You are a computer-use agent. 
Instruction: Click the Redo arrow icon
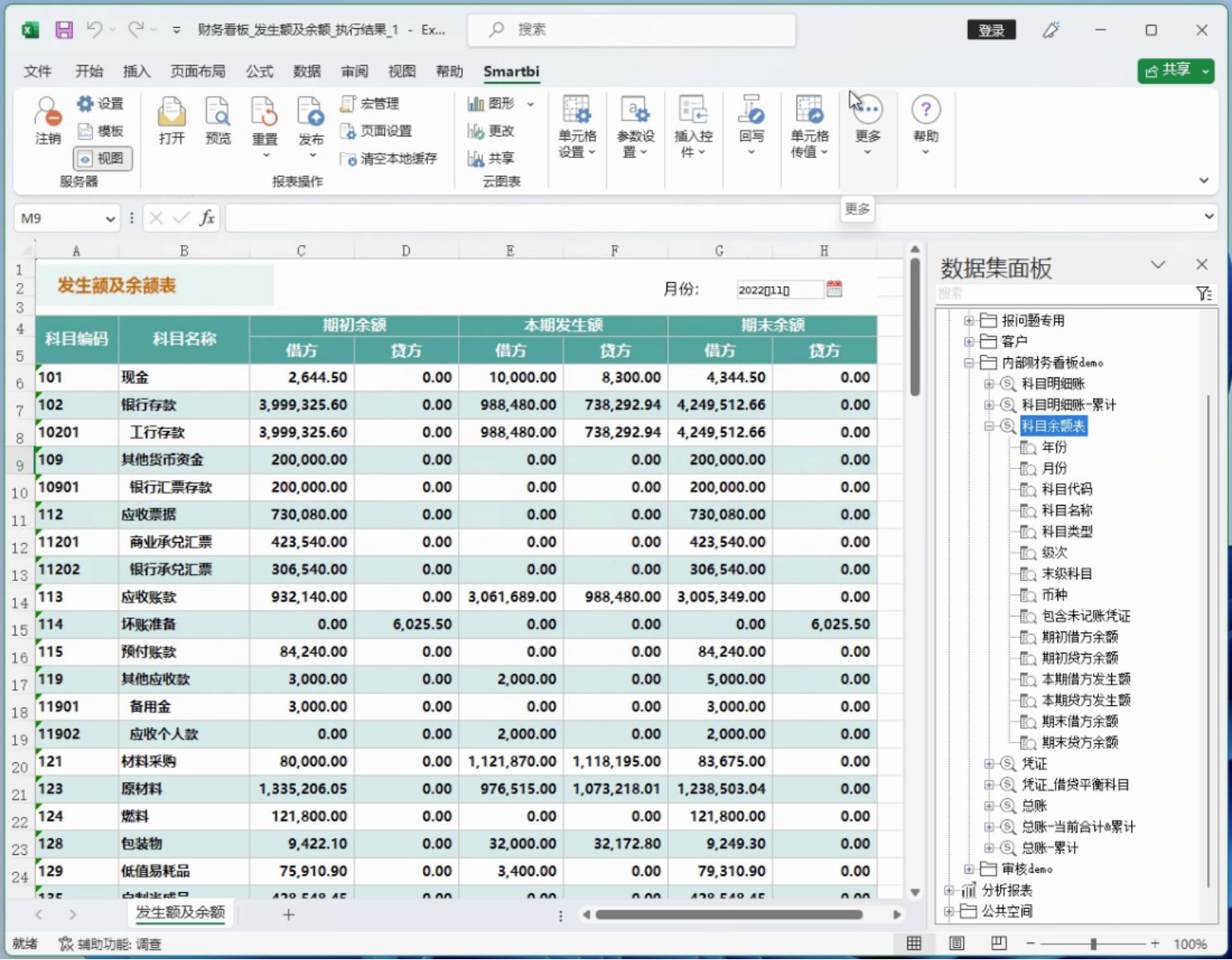point(135,30)
